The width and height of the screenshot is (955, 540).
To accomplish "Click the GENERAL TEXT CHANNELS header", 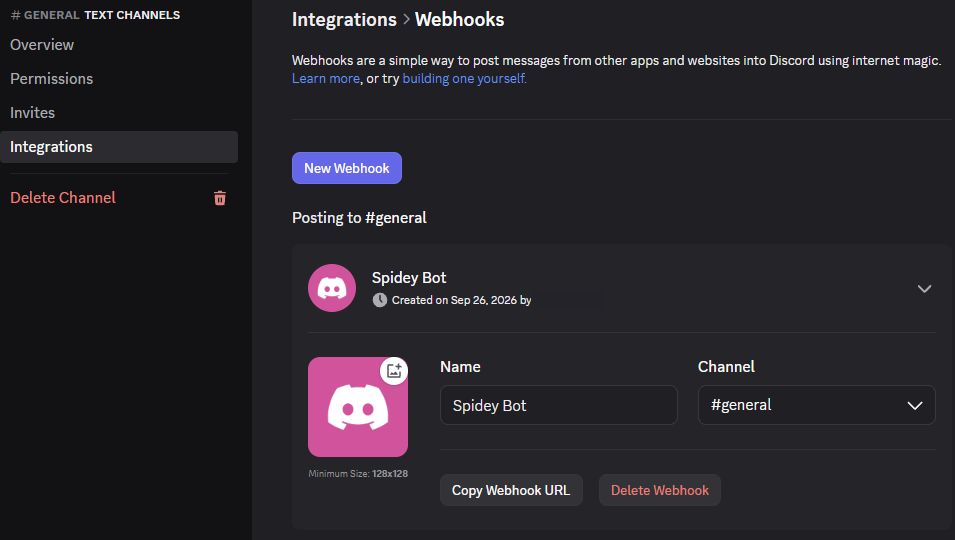I will click(96, 15).
